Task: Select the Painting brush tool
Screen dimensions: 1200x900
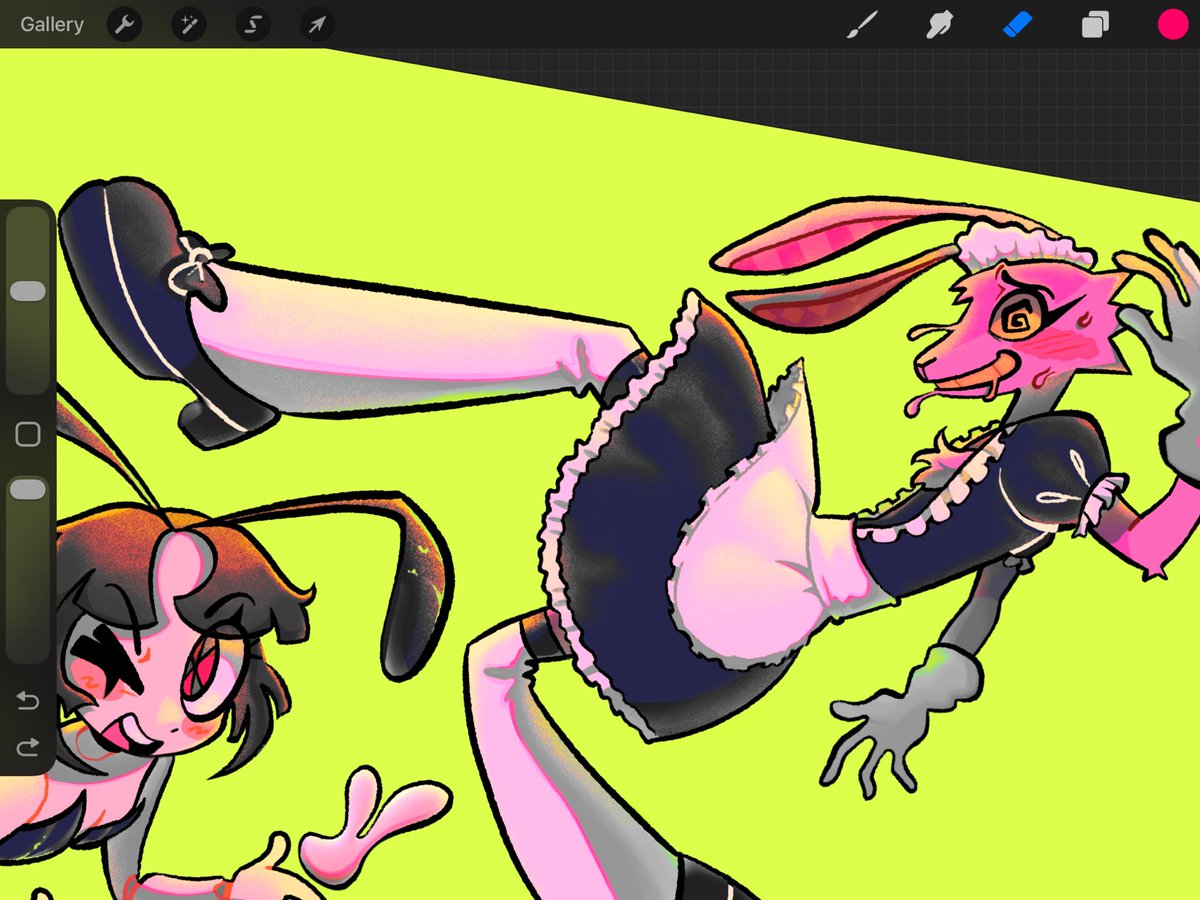Action: tap(864, 25)
